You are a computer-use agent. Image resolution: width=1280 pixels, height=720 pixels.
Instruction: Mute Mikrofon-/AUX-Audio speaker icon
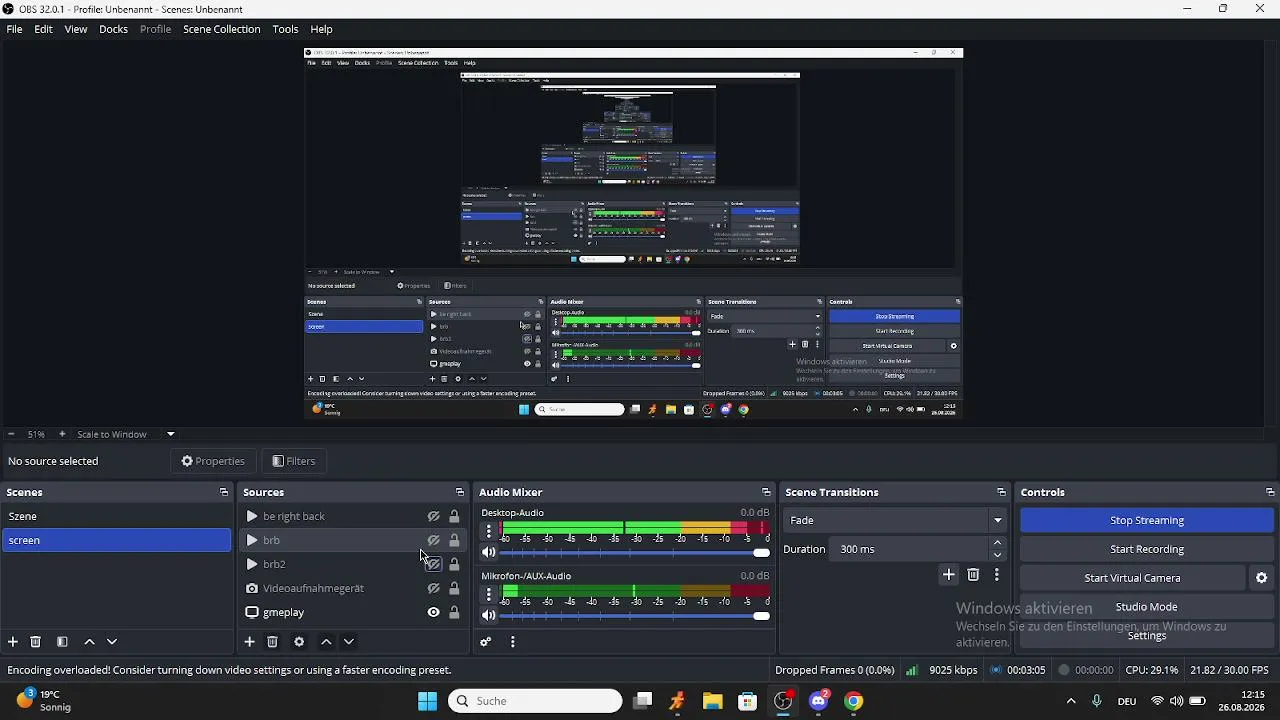489,615
